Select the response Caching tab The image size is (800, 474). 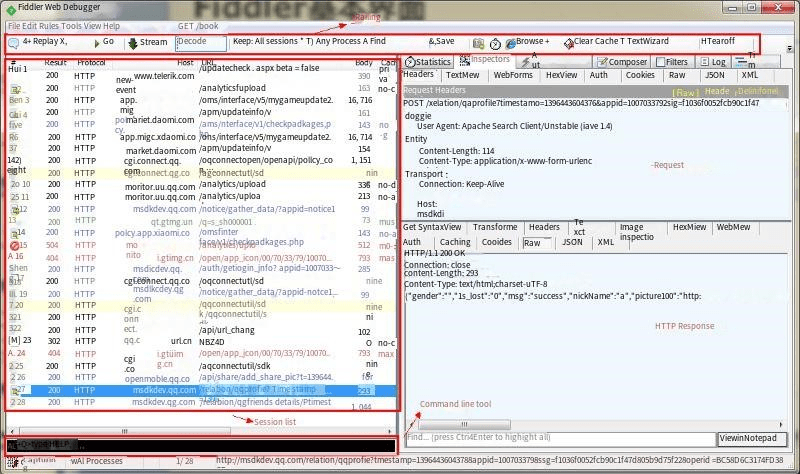tap(455, 242)
